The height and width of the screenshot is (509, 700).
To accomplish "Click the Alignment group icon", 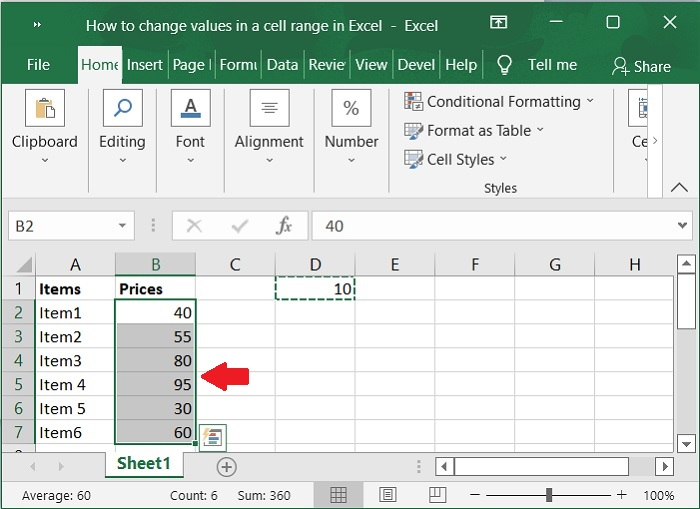I will pyautogui.click(x=268, y=109).
